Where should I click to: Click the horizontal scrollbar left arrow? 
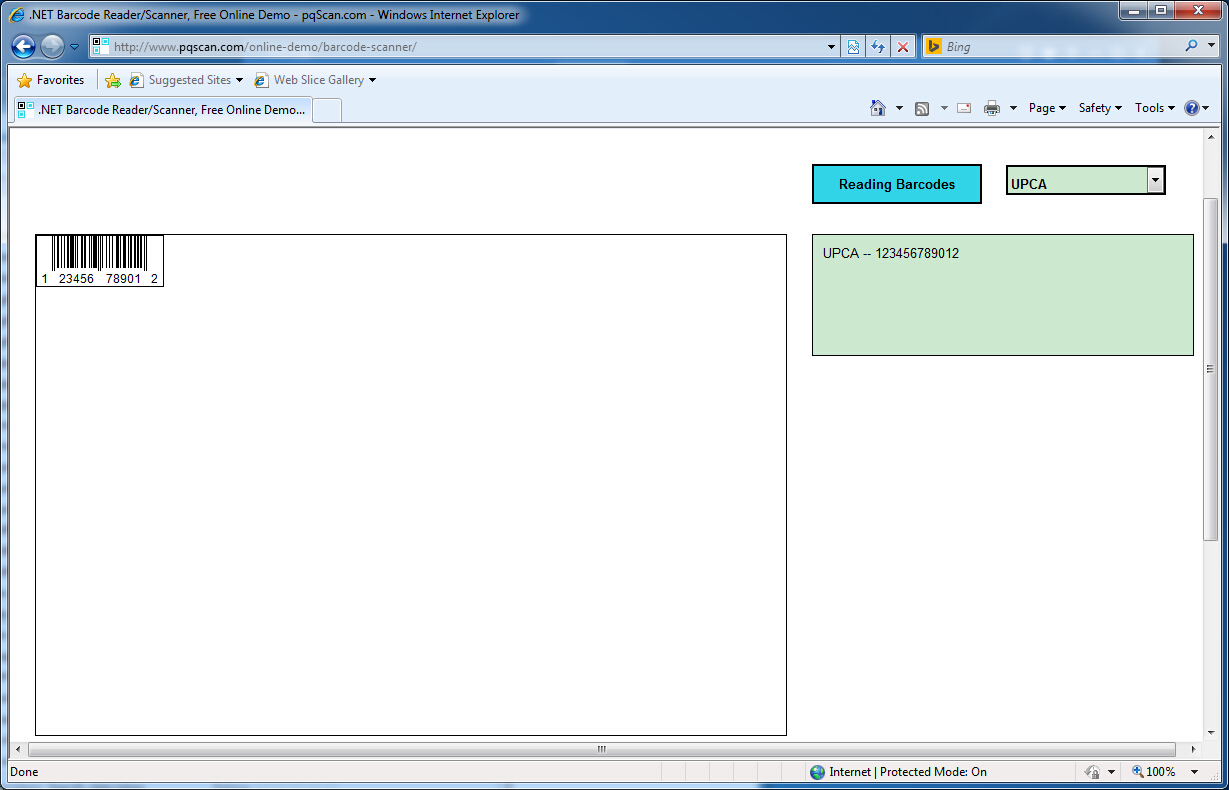point(17,749)
